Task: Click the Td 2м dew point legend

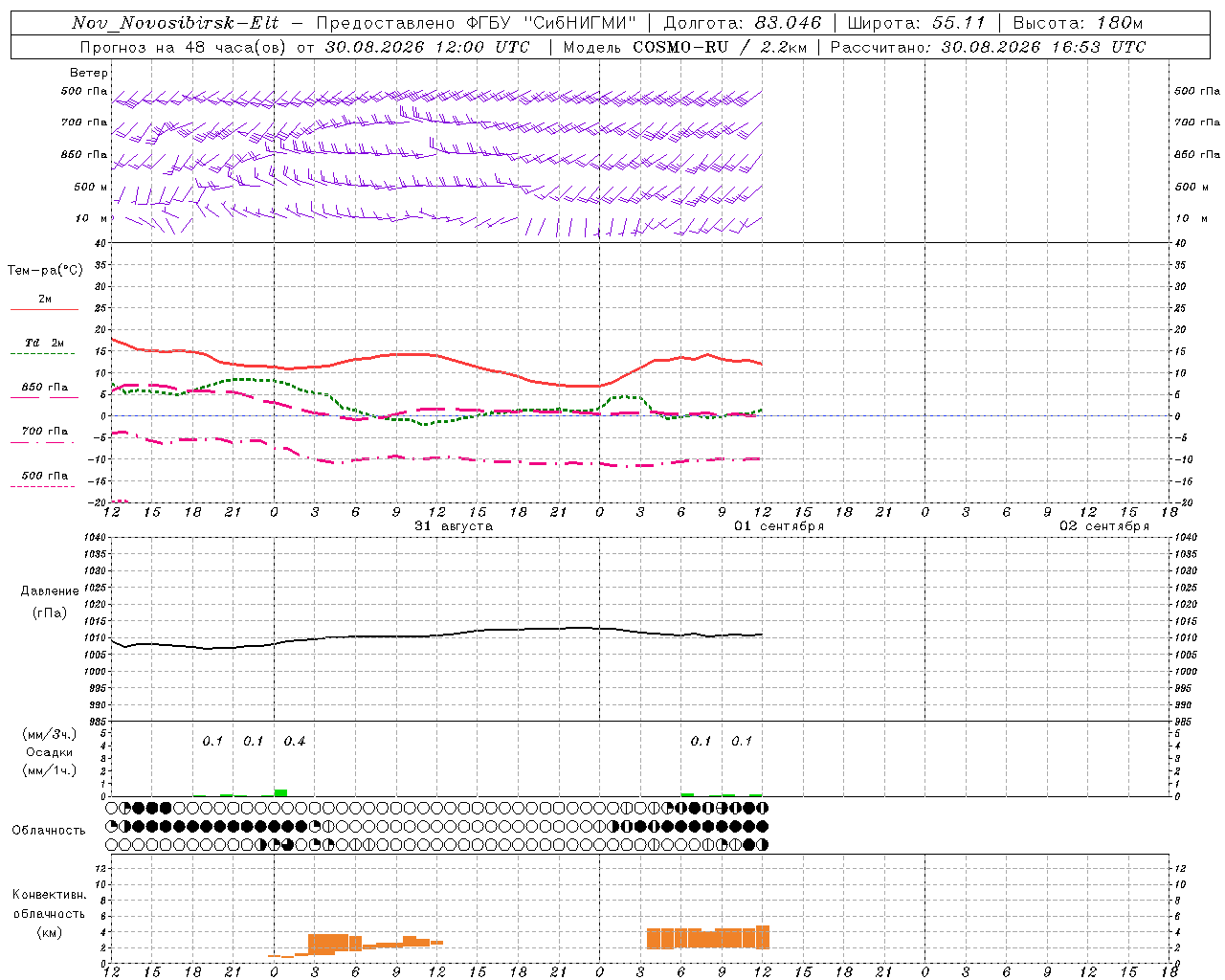Action: pyautogui.click(x=45, y=343)
